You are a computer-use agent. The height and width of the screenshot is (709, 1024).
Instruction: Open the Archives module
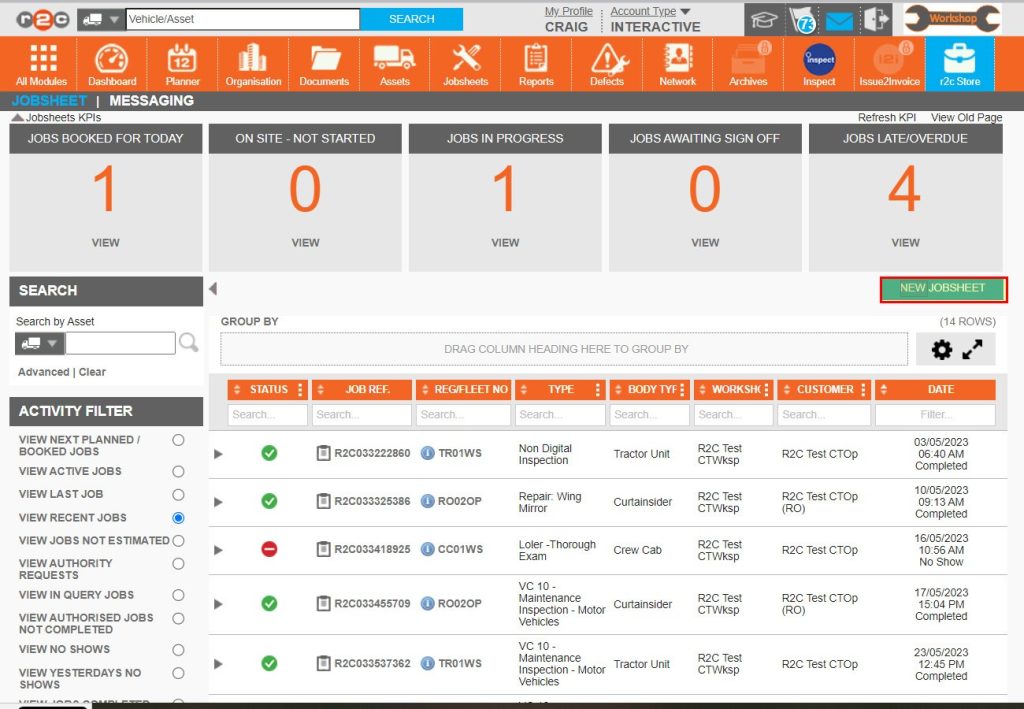748,63
